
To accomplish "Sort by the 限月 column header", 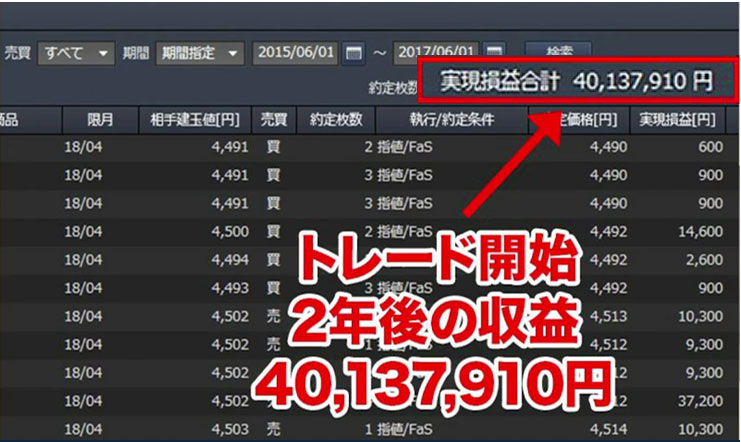I will (100, 120).
